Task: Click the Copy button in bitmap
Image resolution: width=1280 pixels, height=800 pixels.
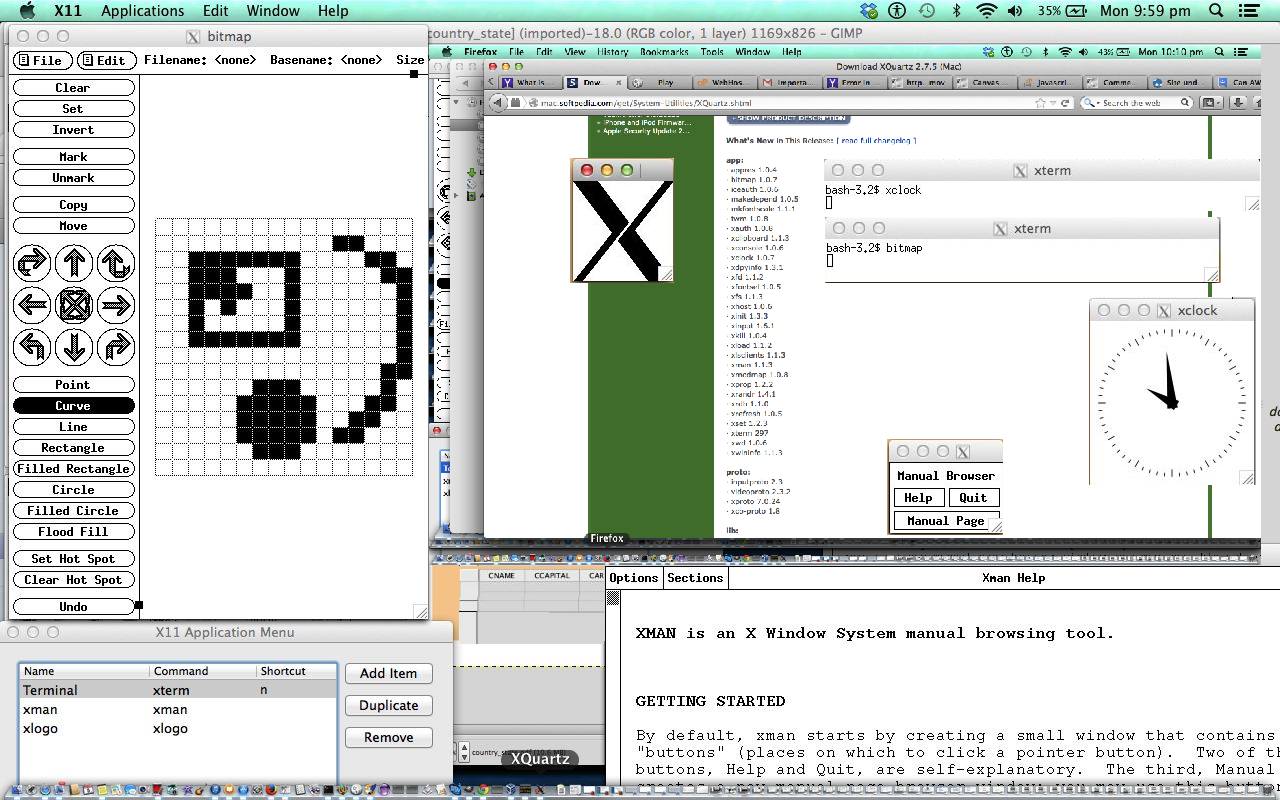Action: coord(73,205)
